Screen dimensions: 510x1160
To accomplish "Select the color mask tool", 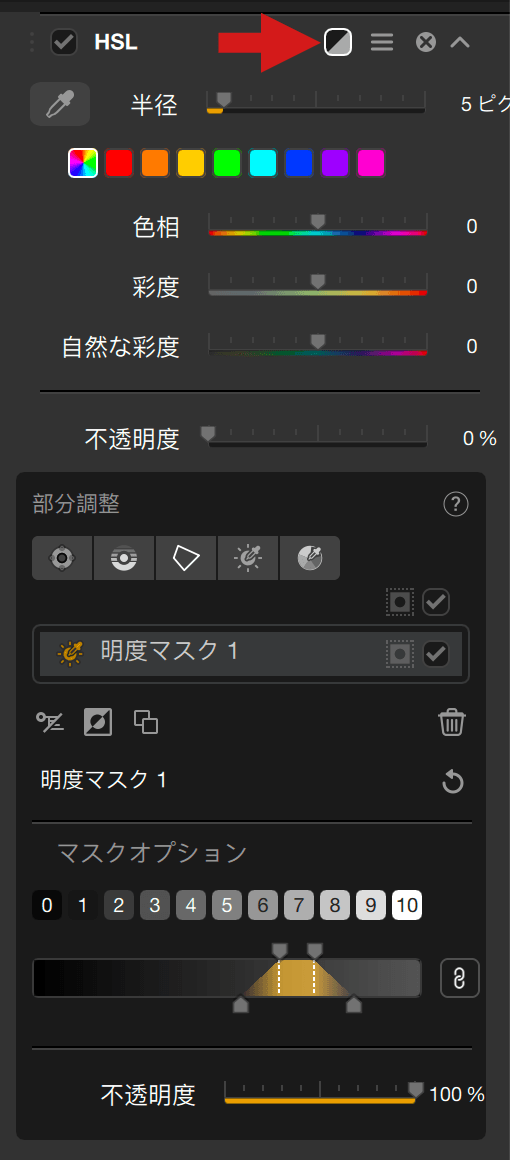I will coord(309,558).
